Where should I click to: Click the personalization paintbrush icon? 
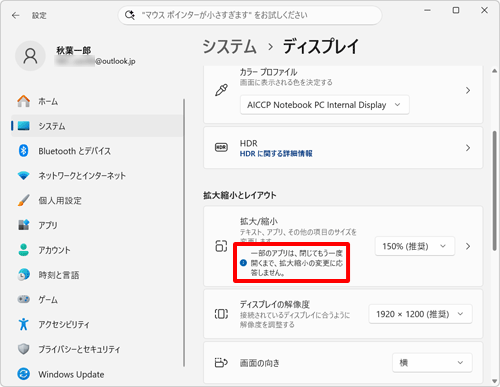(24, 200)
